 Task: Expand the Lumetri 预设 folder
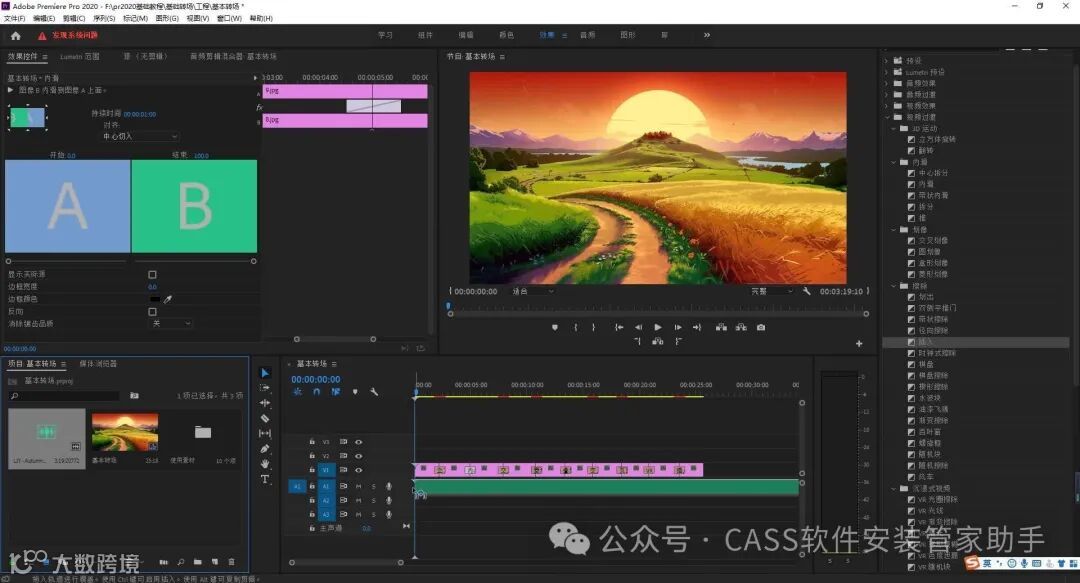tap(886, 72)
